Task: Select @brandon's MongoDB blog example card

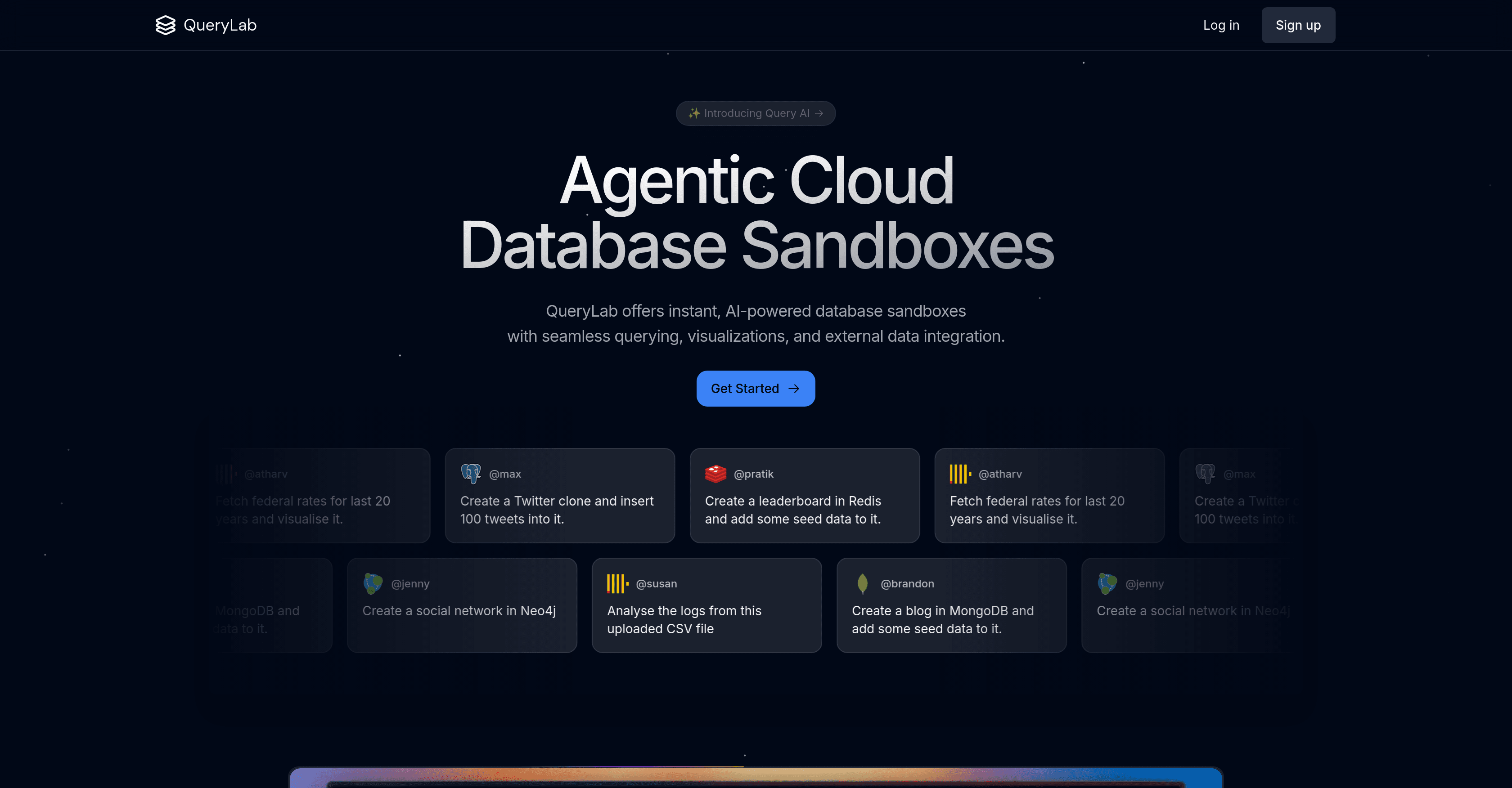Action: 951,605
